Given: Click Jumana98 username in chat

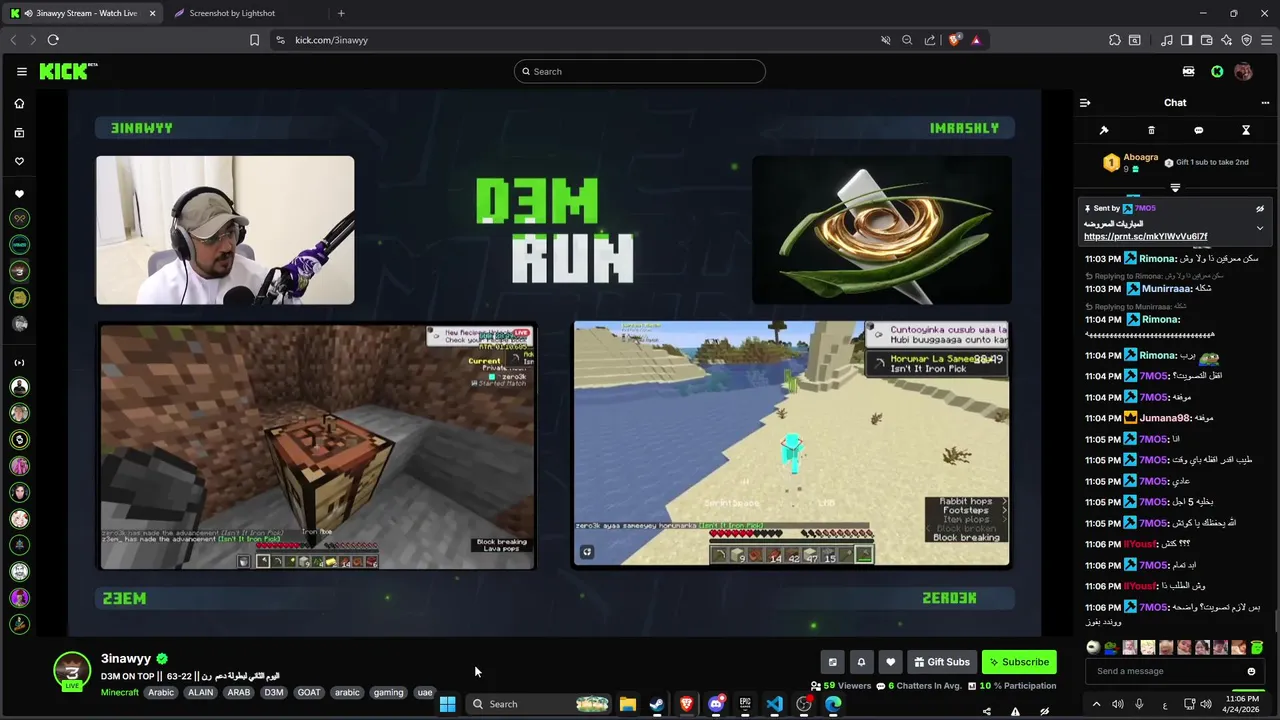Looking at the screenshot, I should click(1164, 418).
